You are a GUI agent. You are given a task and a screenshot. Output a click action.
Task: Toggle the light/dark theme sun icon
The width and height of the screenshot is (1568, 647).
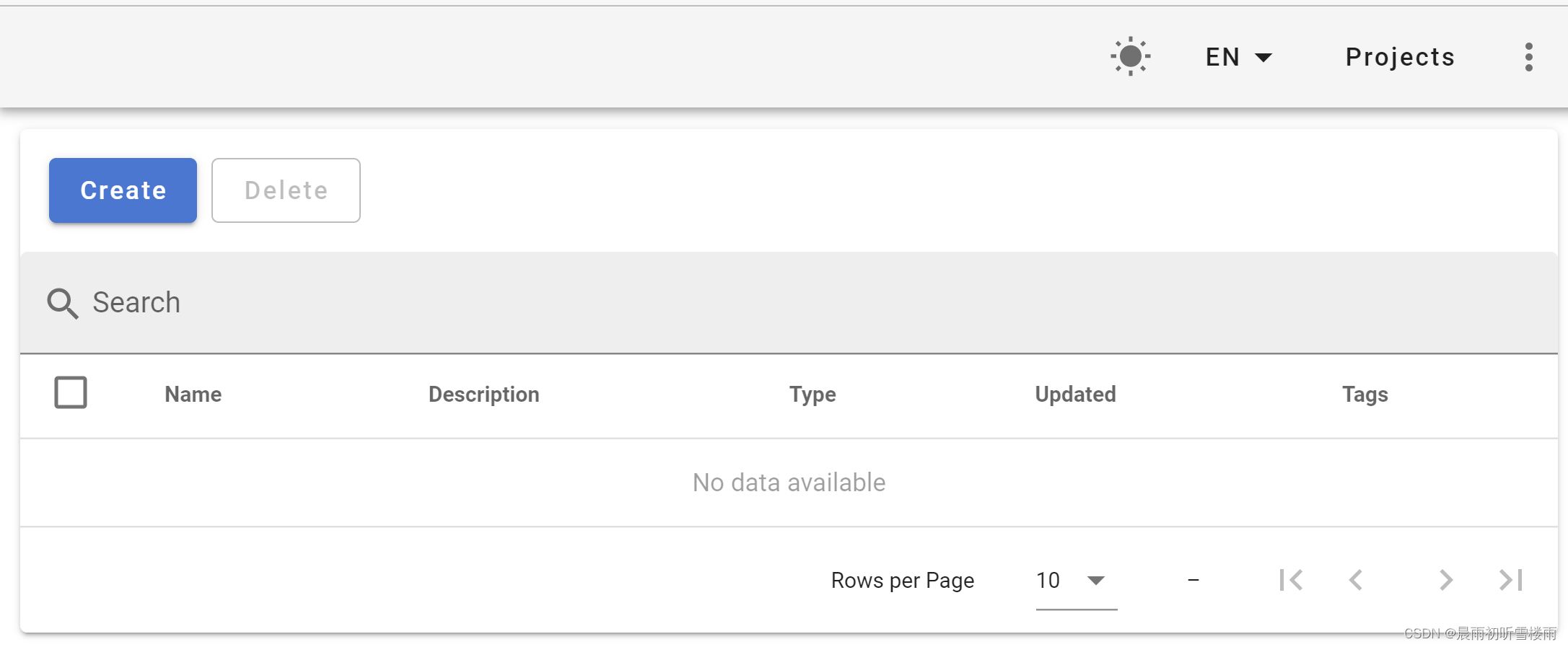1130,56
